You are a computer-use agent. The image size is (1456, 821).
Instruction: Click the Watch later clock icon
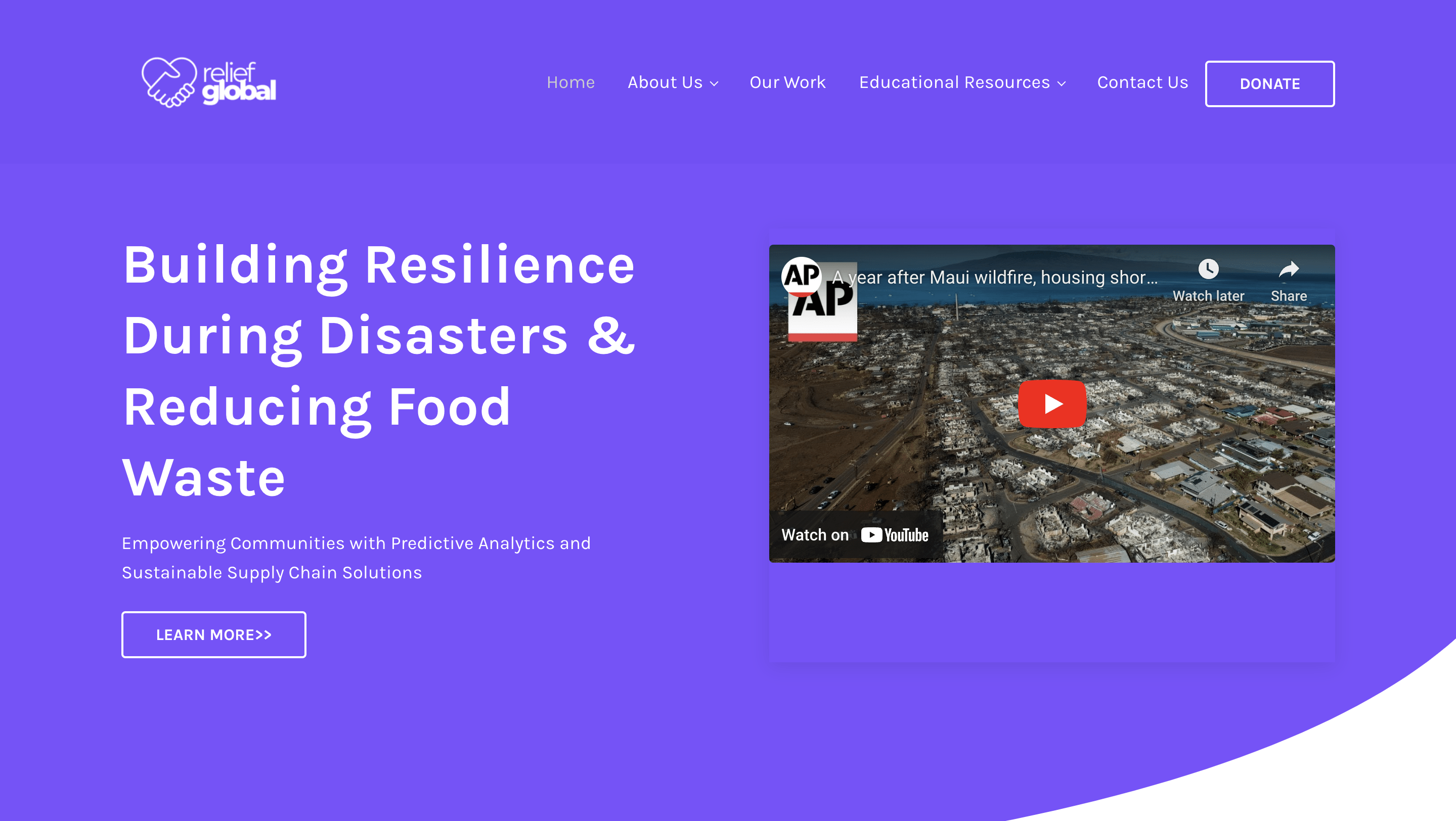[x=1208, y=269]
